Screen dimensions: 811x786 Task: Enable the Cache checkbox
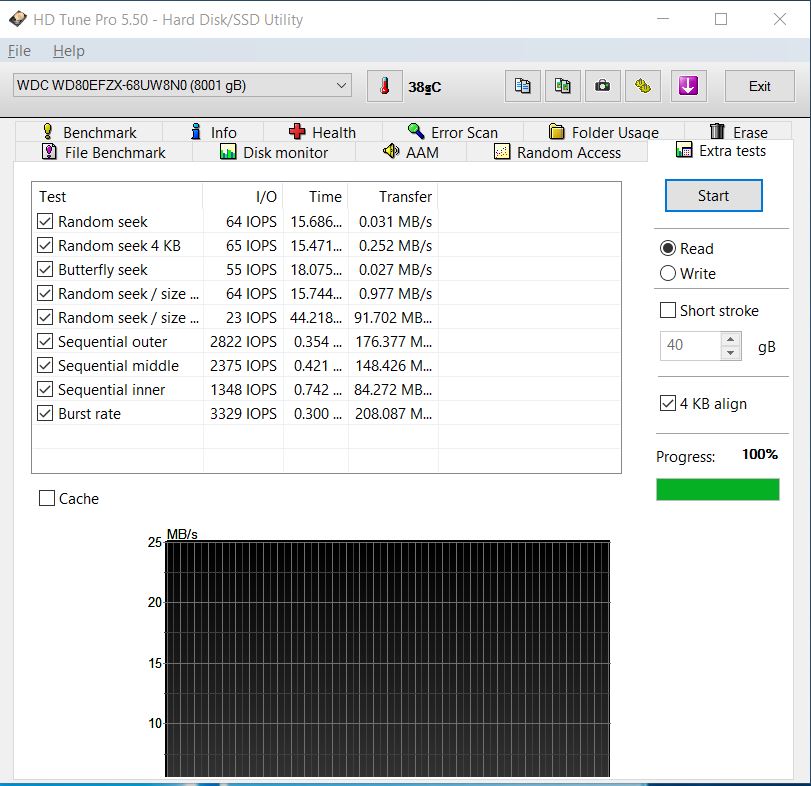click(x=47, y=498)
